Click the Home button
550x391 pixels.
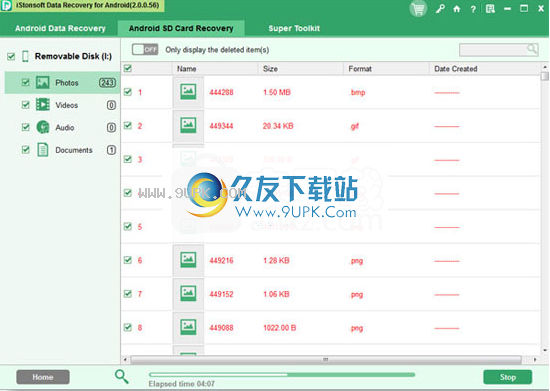(x=43, y=377)
